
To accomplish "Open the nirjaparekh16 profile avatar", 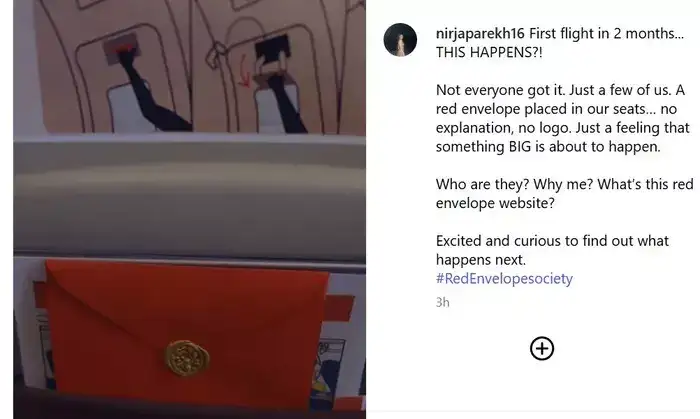I will click(x=400, y=40).
